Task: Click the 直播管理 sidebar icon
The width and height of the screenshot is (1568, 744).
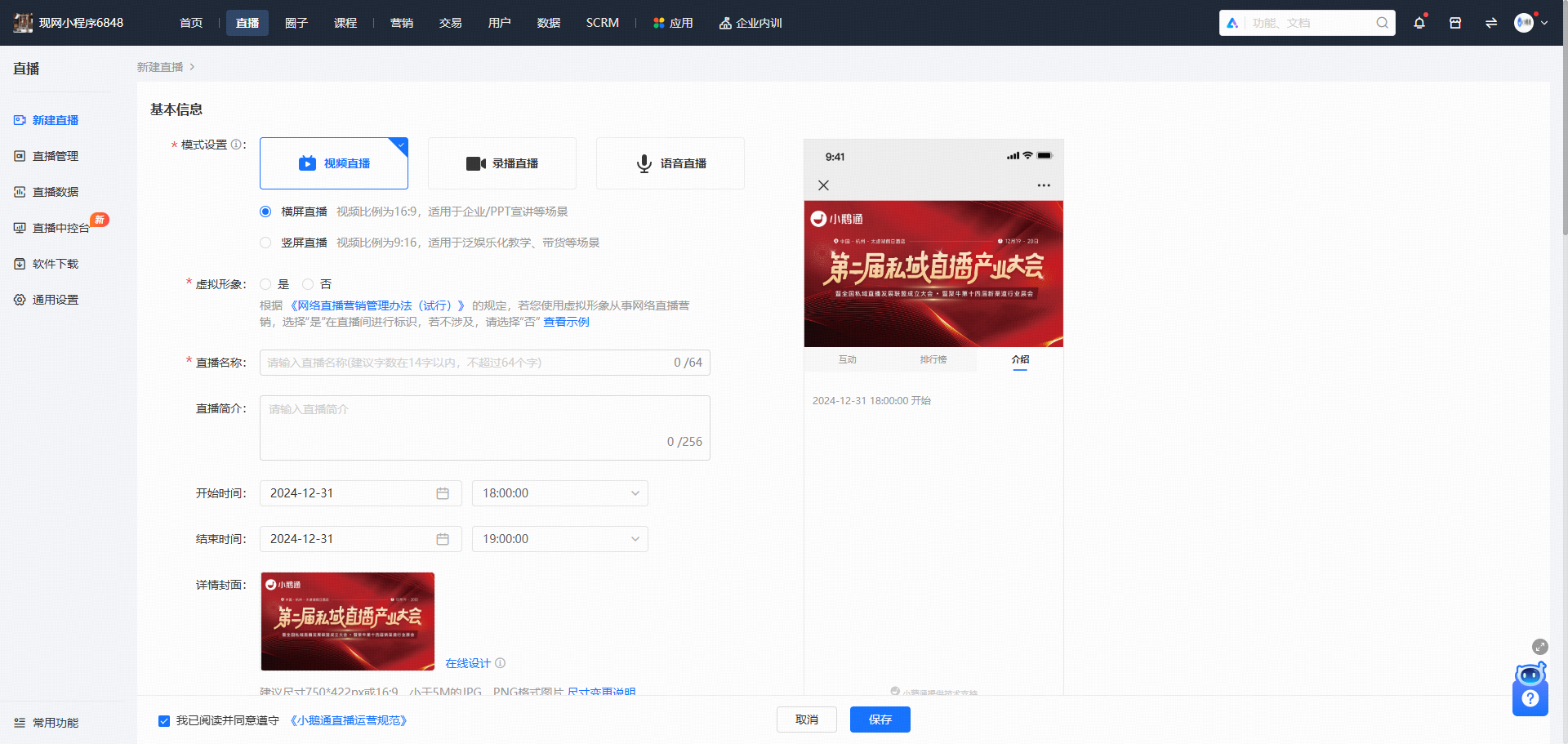Action: pos(20,156)
